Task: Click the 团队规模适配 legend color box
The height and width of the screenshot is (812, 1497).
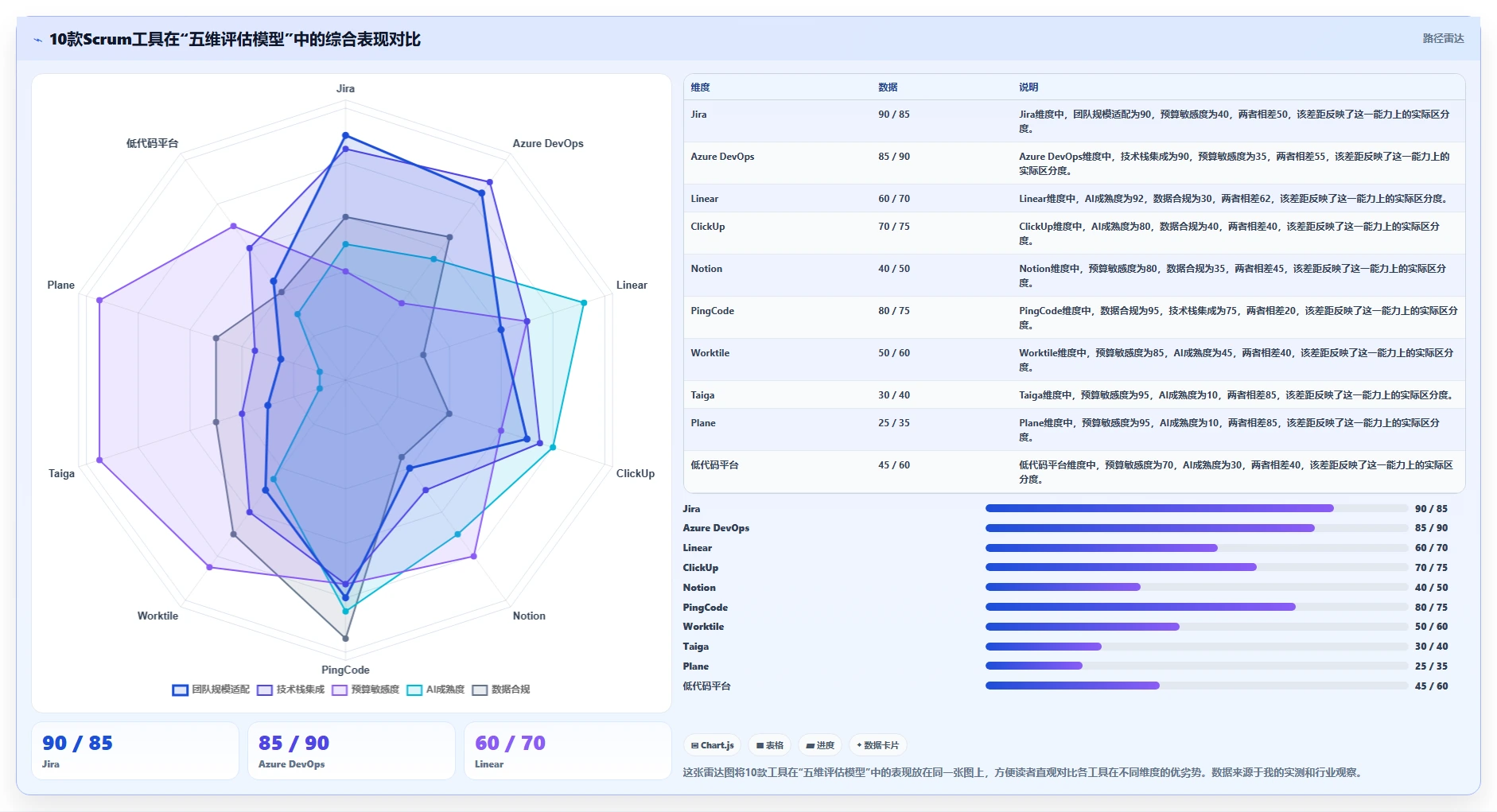Action: (x=180, y=690)
